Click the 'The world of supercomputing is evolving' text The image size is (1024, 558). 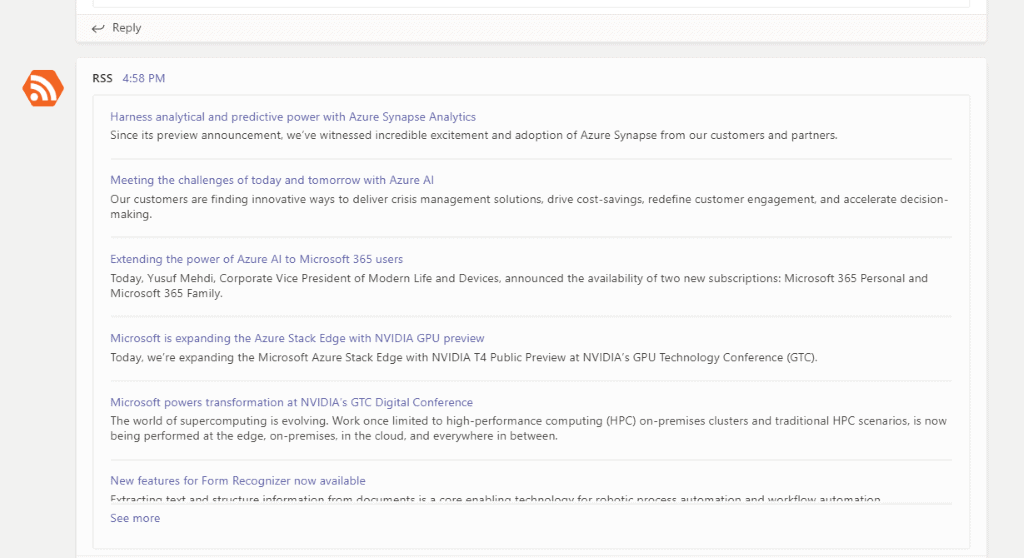coord(528,429)
